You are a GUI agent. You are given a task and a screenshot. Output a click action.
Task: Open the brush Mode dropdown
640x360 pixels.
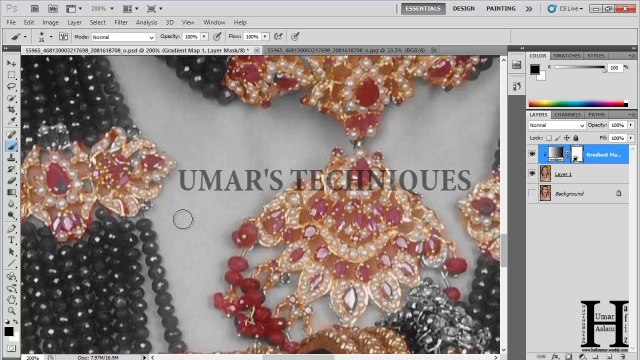(123, 37)
